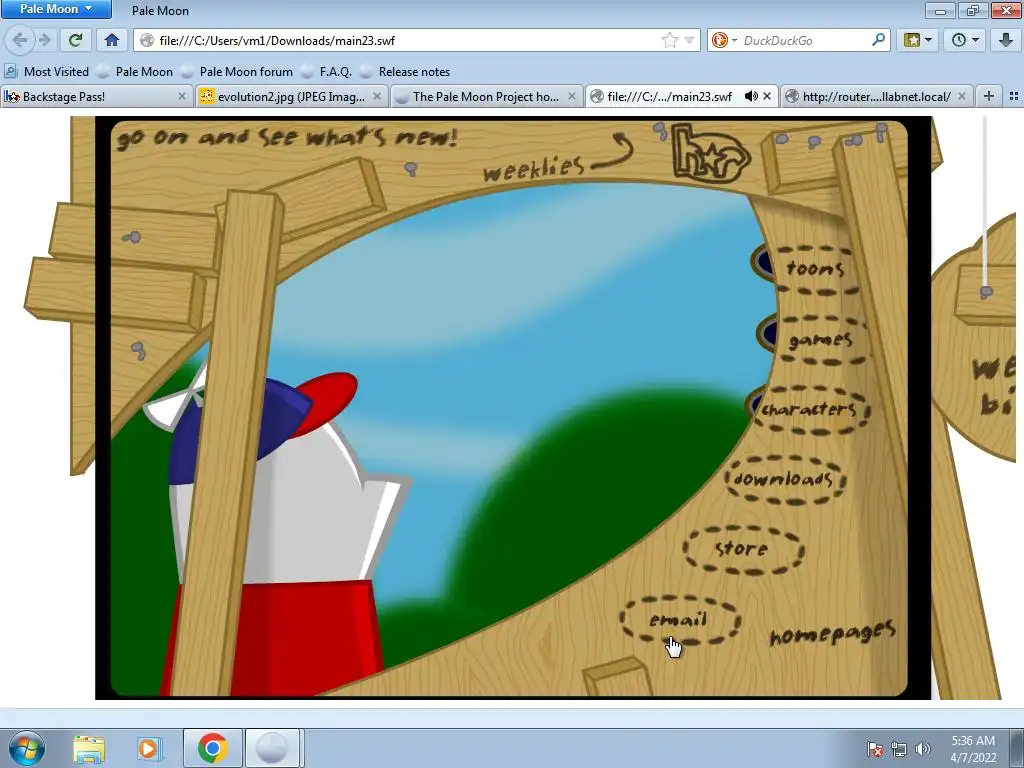
Task: Open the network tray icon
Action: coord(899,749)
